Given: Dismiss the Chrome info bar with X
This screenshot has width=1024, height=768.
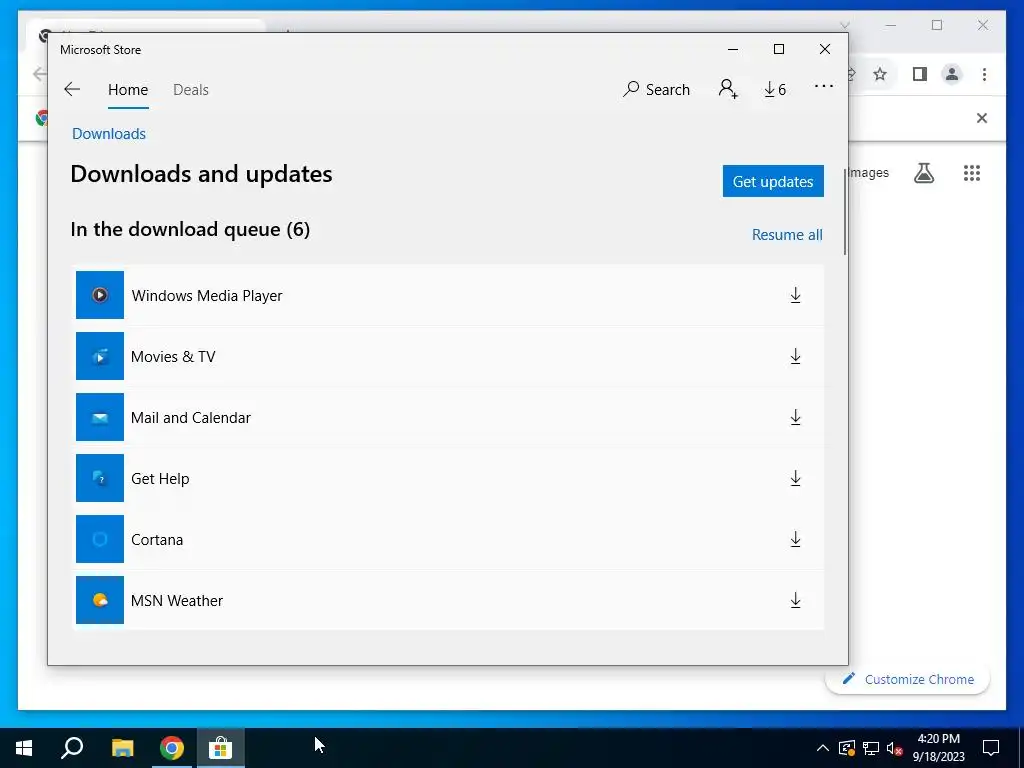Looking at the screenshot, I should [x=982, y=118].
